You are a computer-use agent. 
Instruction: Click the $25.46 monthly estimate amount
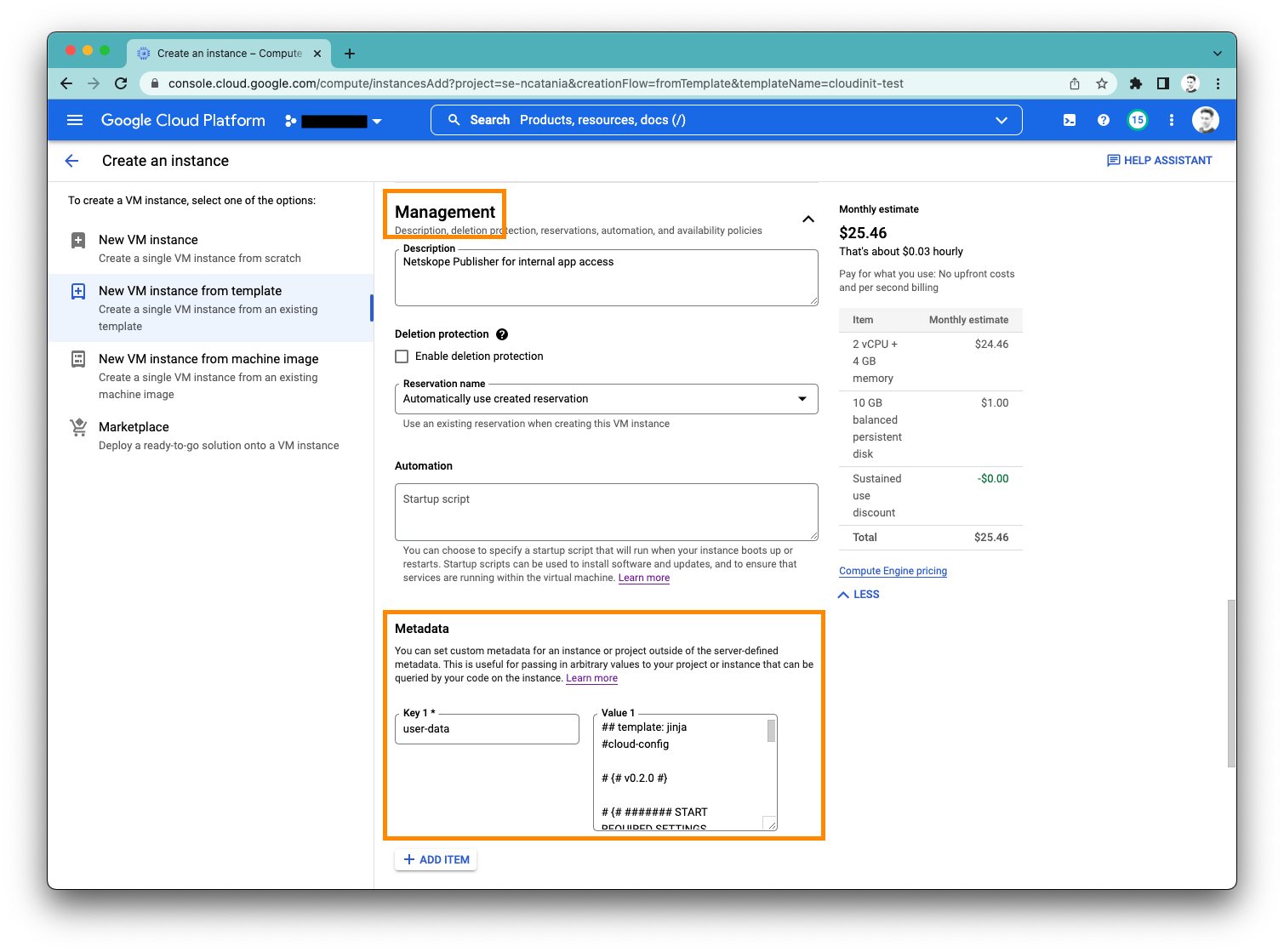[x=863, y=233]
